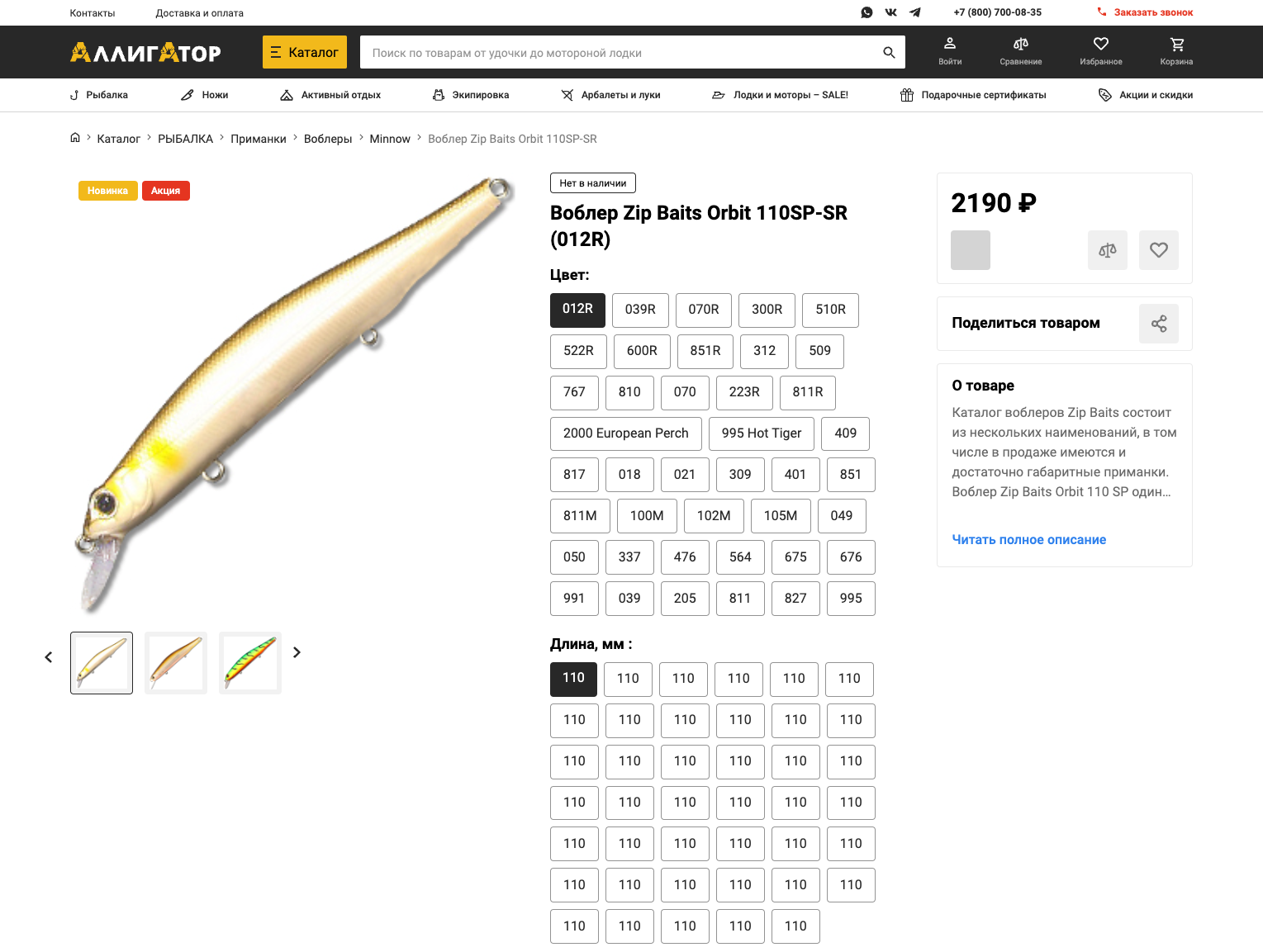Add product to favorites with heart button
Image resolution: width=1263 pixels, height=952 pixels.
pyautogui.click(x=1159, y=250)
